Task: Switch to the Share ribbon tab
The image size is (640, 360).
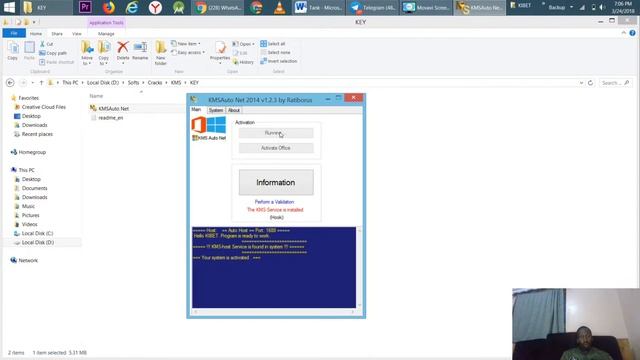Action: click(57, 33)
